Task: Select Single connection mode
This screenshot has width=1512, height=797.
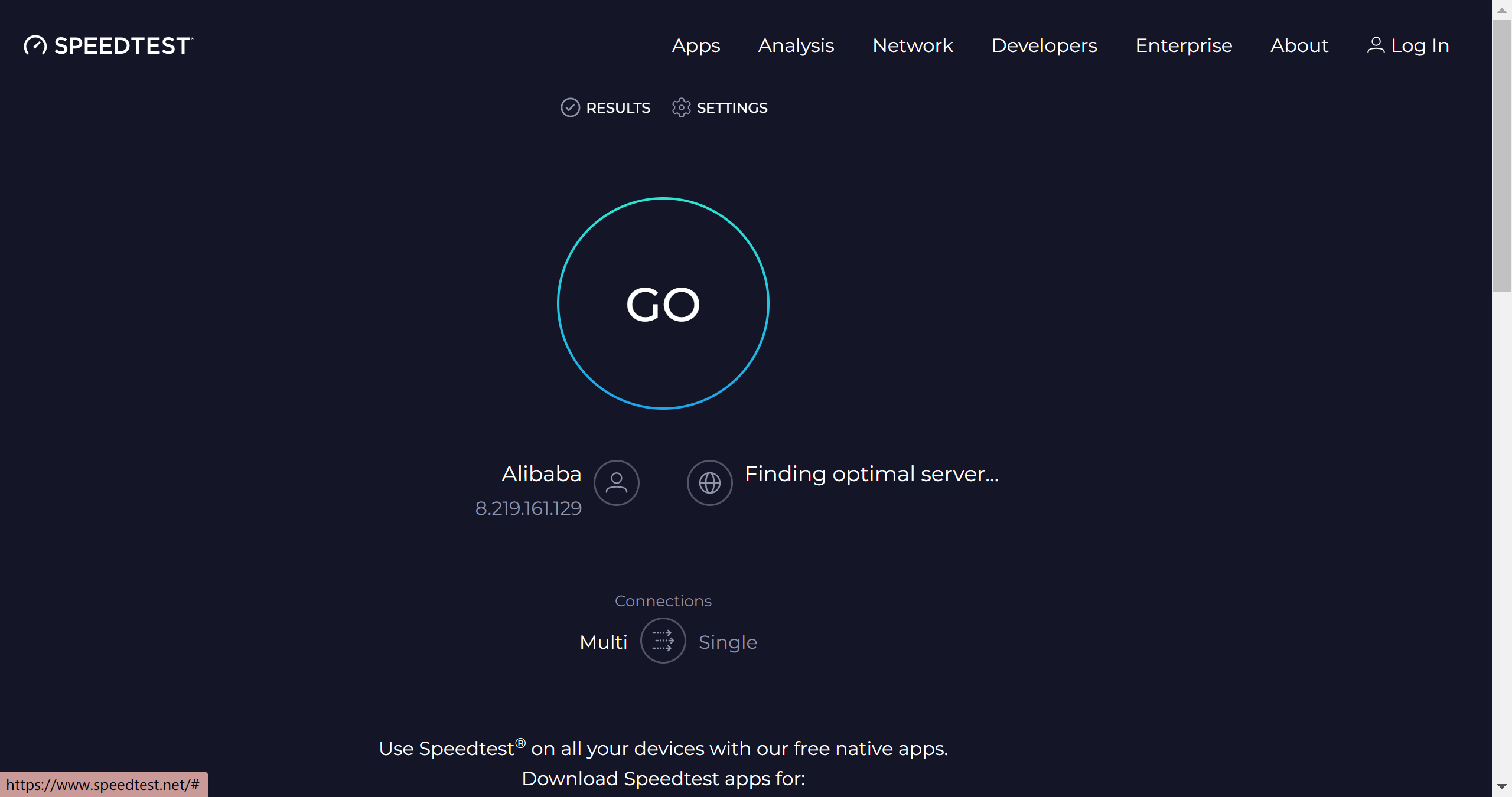Action: pyautogui.click(x=728, y=642)
